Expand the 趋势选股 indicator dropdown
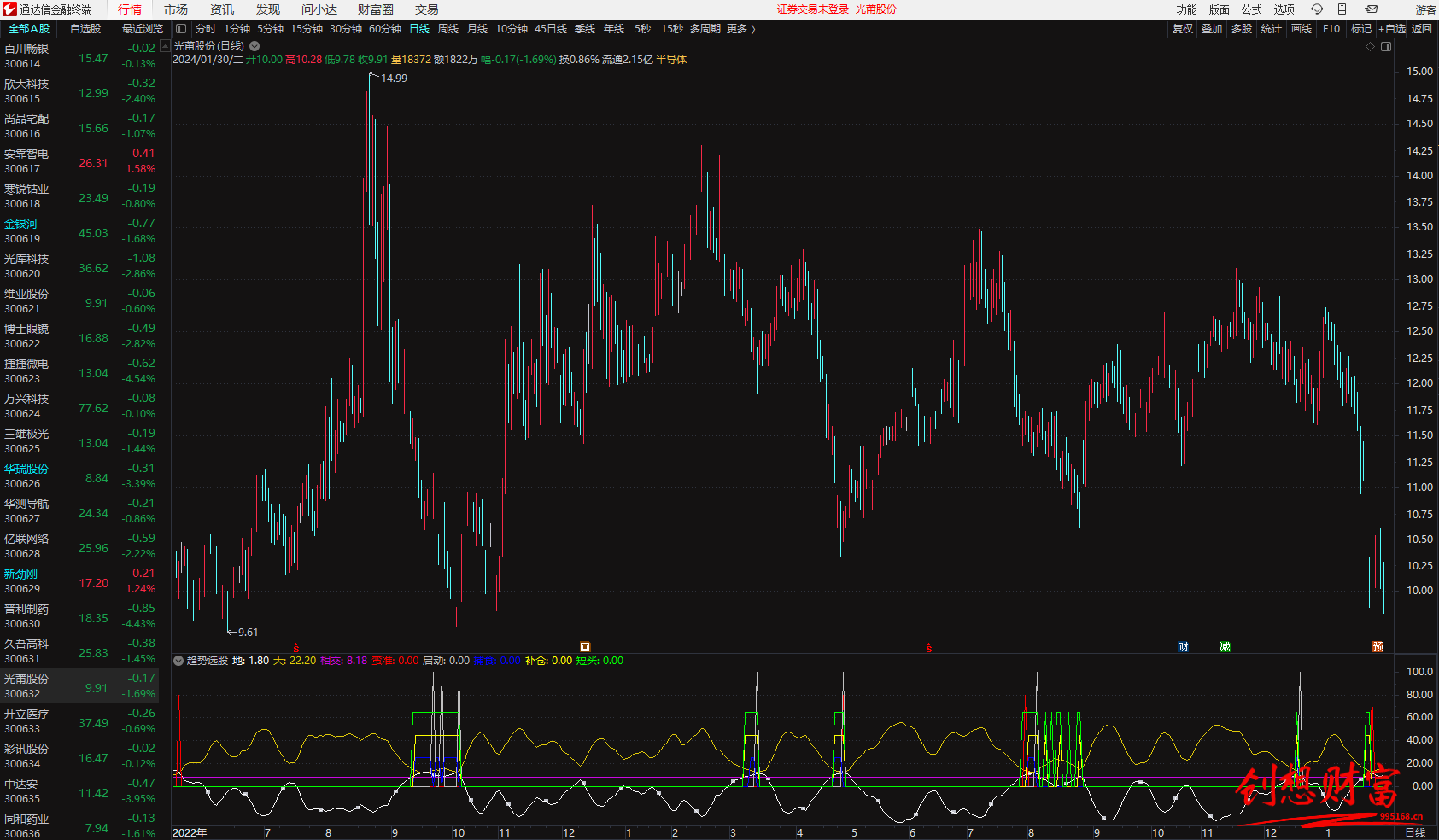Screen dimensions: 1439x840 [x=178, y=661]
